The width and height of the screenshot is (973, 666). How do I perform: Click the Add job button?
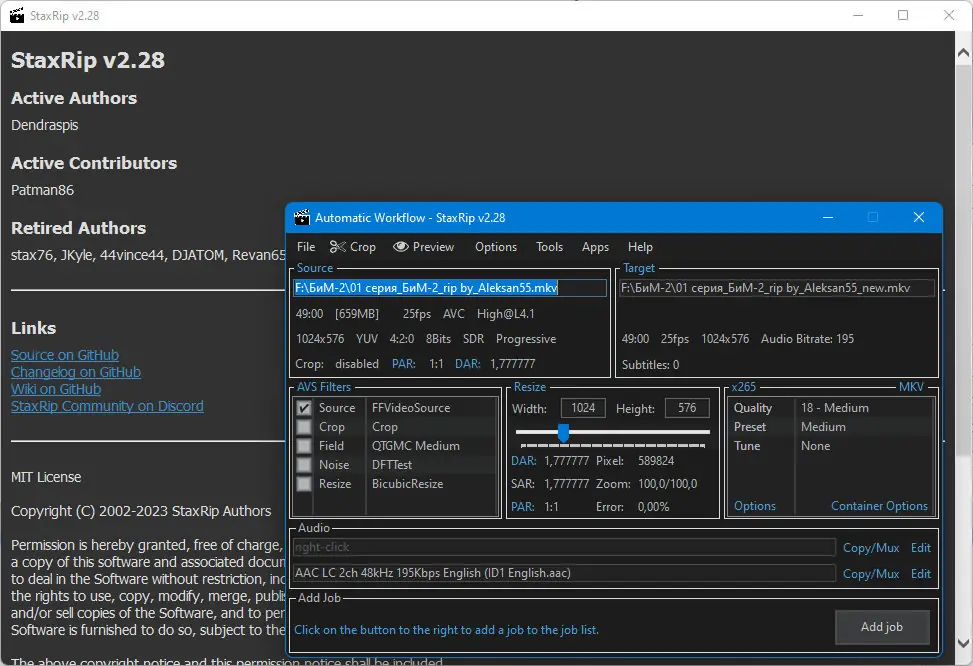click(881, 627)
